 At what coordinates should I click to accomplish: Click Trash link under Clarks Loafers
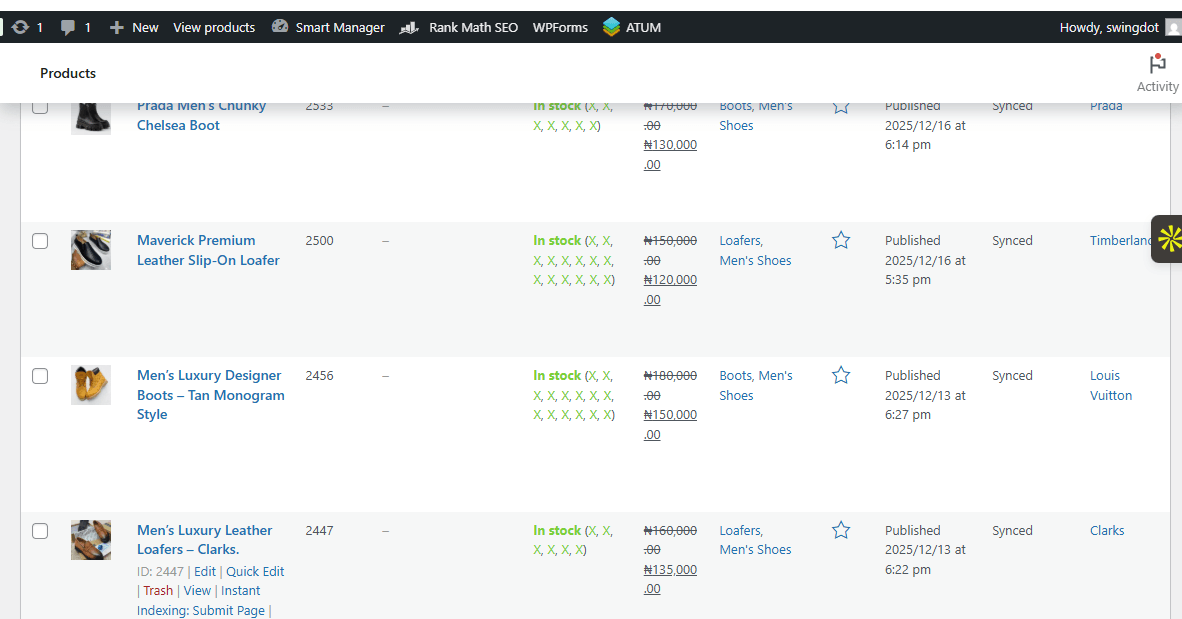(158, 590)
